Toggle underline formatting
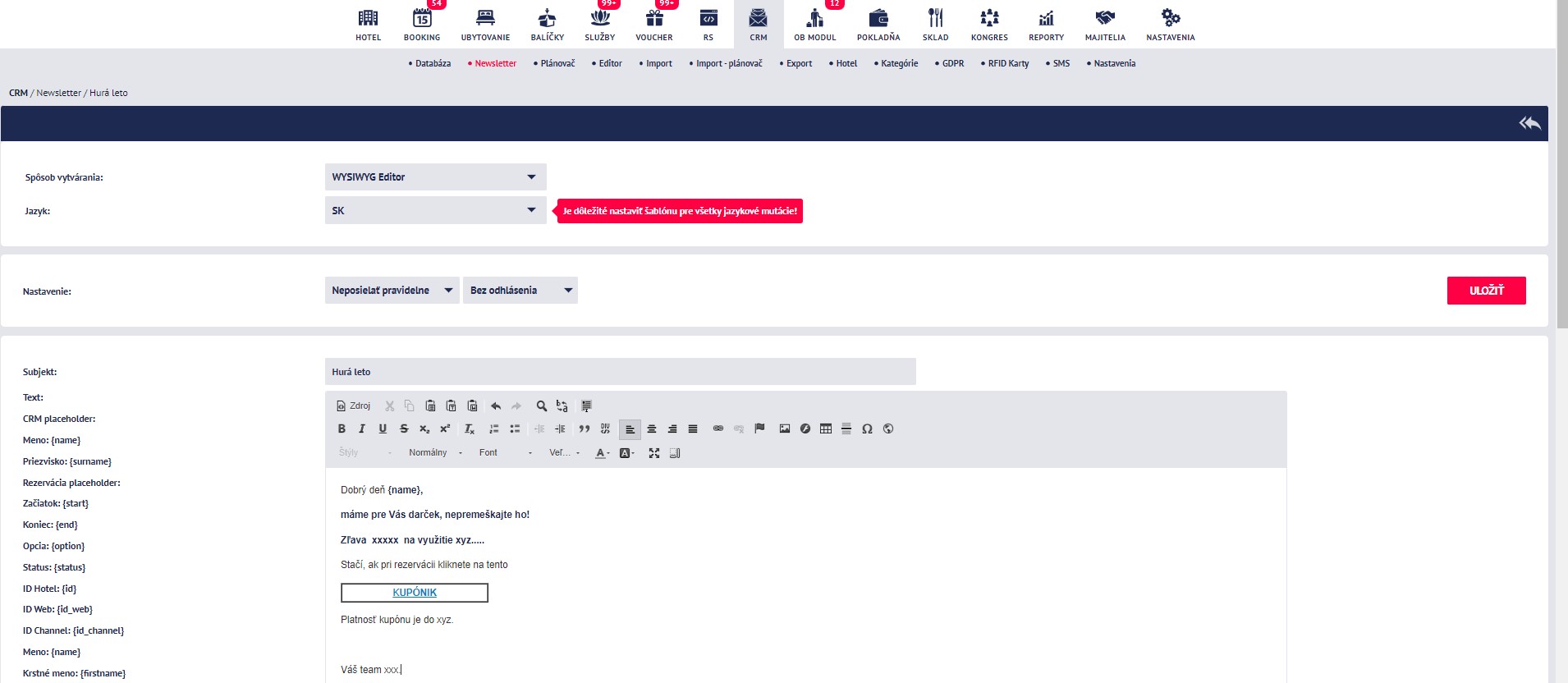 pyautogui.click(x=383, y=429)
